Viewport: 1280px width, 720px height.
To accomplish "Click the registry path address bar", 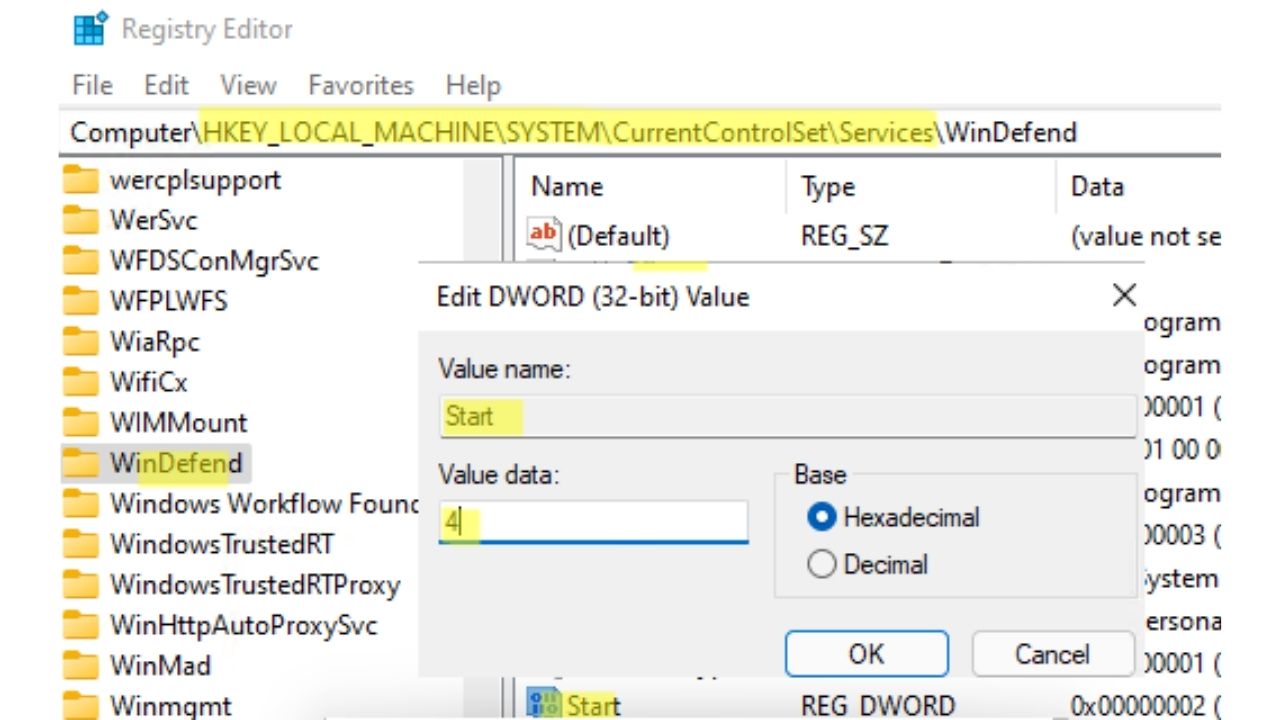I will coord(640,132).
